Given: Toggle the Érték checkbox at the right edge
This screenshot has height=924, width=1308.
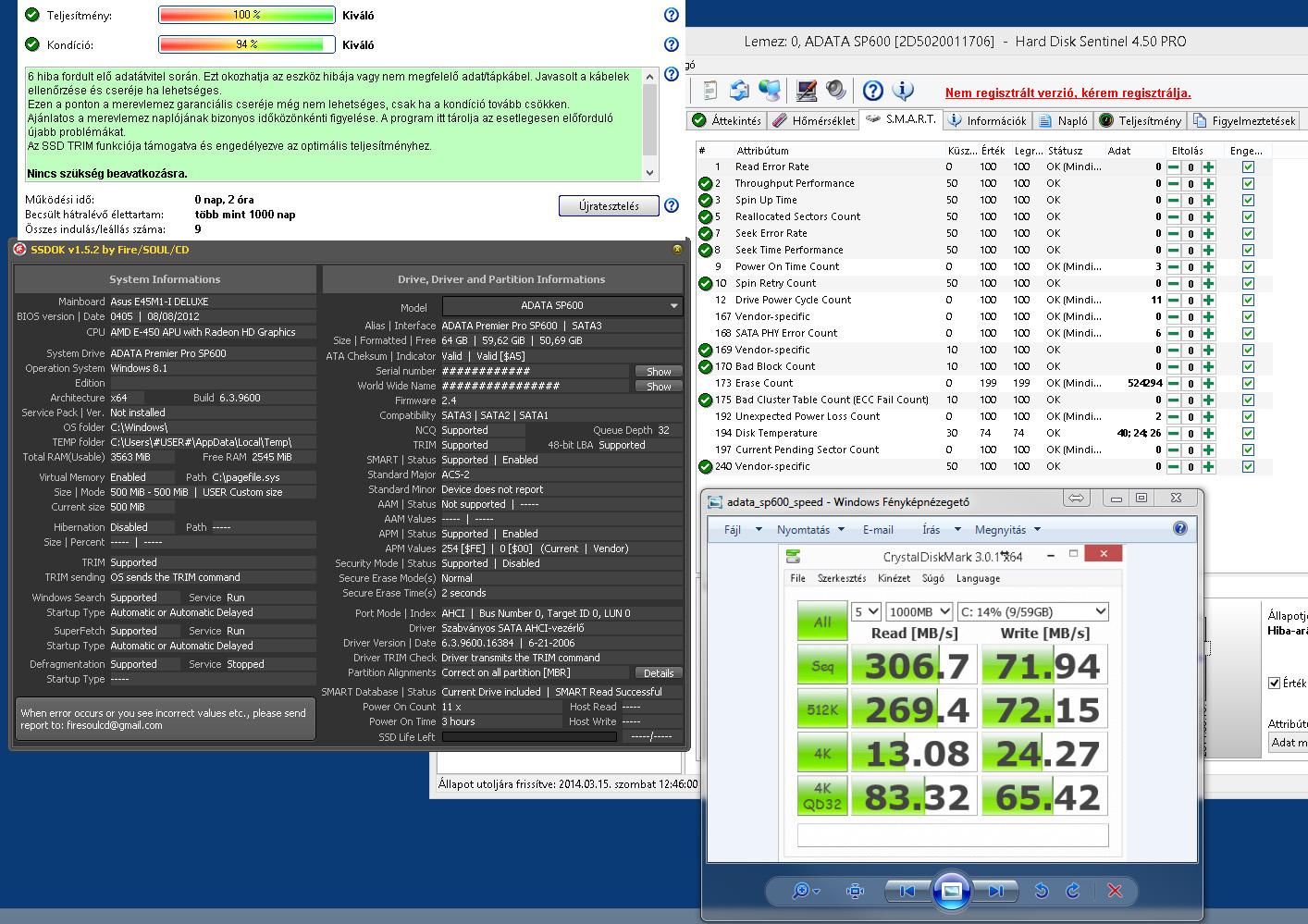Looking at the screenshot, I should pyautogui.click(x=1274, y=684).
